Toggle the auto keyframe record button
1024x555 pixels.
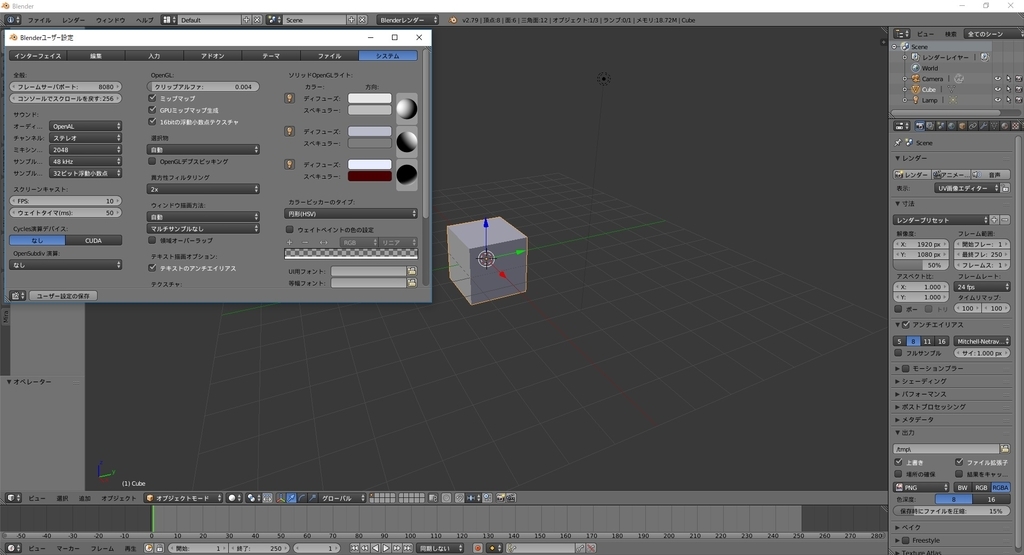coord(478,548)
